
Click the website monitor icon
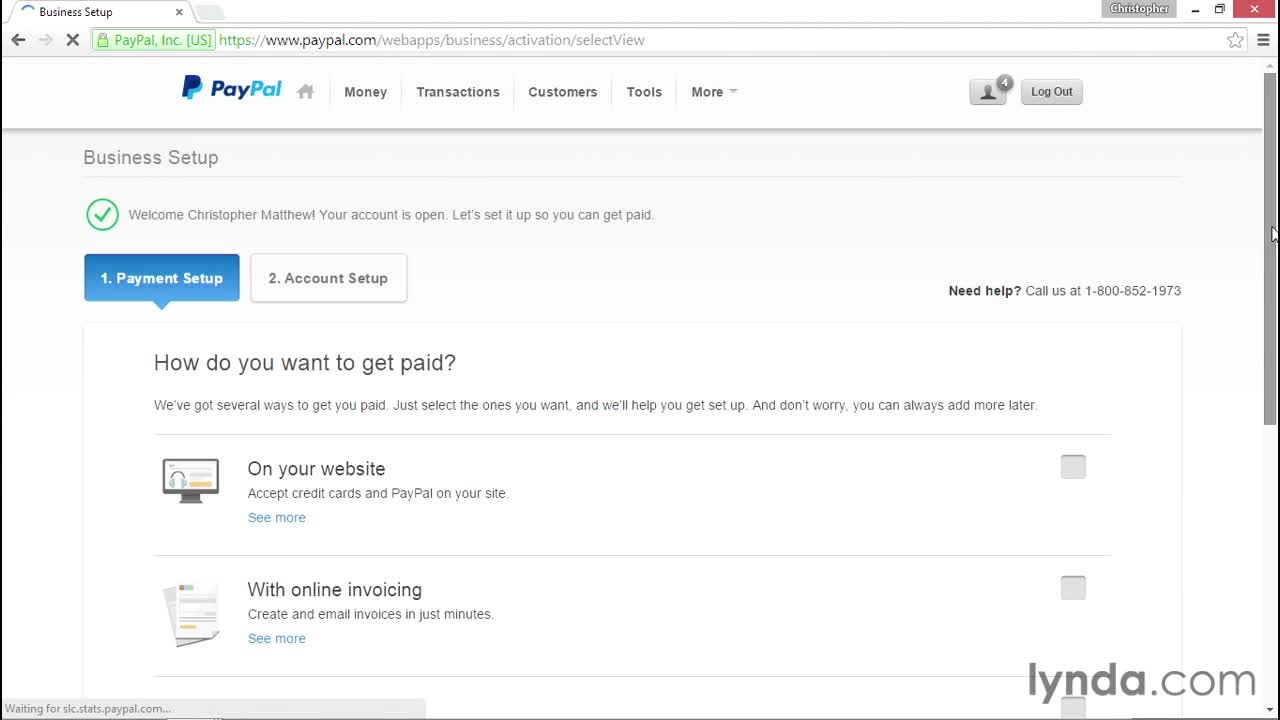191,480
